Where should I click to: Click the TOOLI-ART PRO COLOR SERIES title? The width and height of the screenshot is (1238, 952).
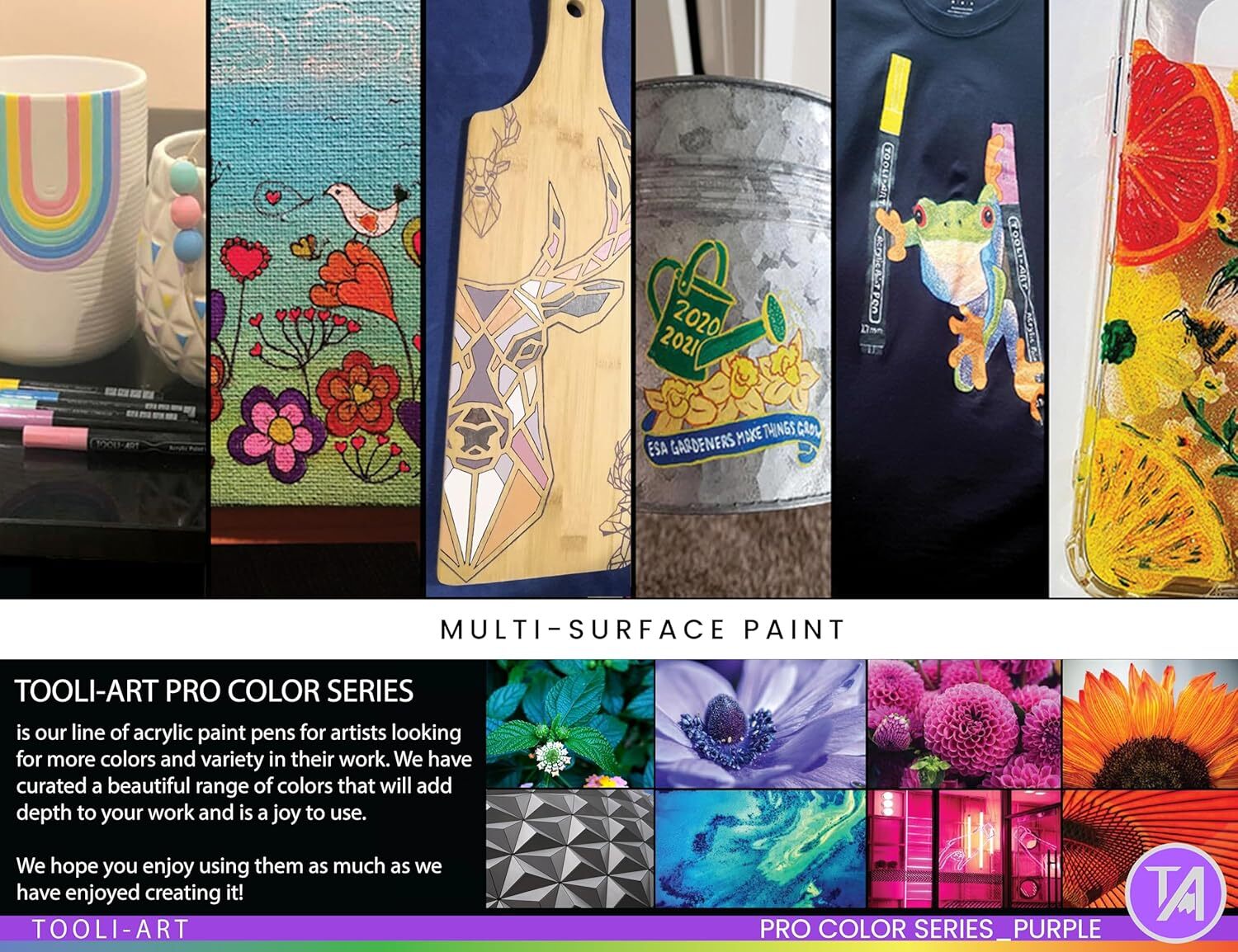215,690
